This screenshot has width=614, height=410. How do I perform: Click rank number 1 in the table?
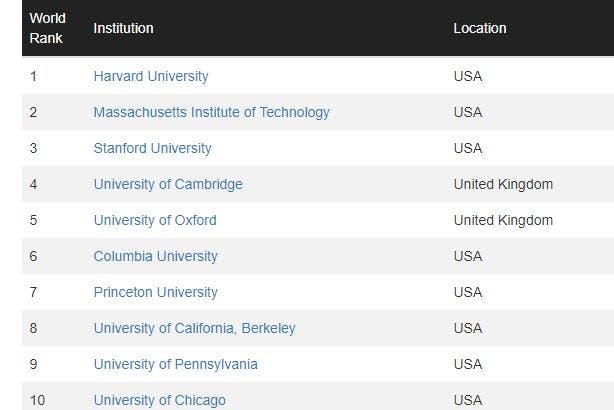point(33,76)
